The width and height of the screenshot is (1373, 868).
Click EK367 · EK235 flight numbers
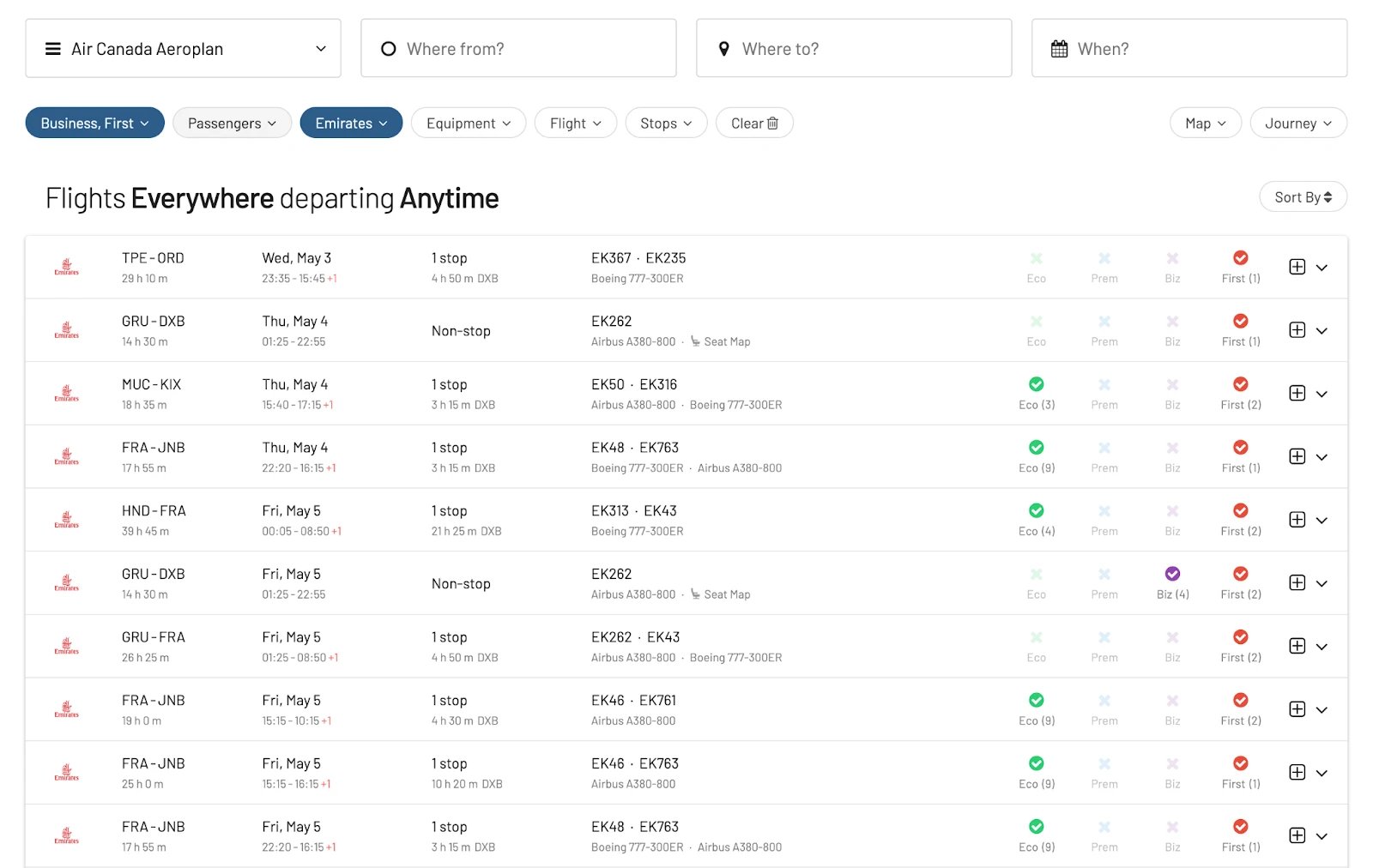point(638,258)
